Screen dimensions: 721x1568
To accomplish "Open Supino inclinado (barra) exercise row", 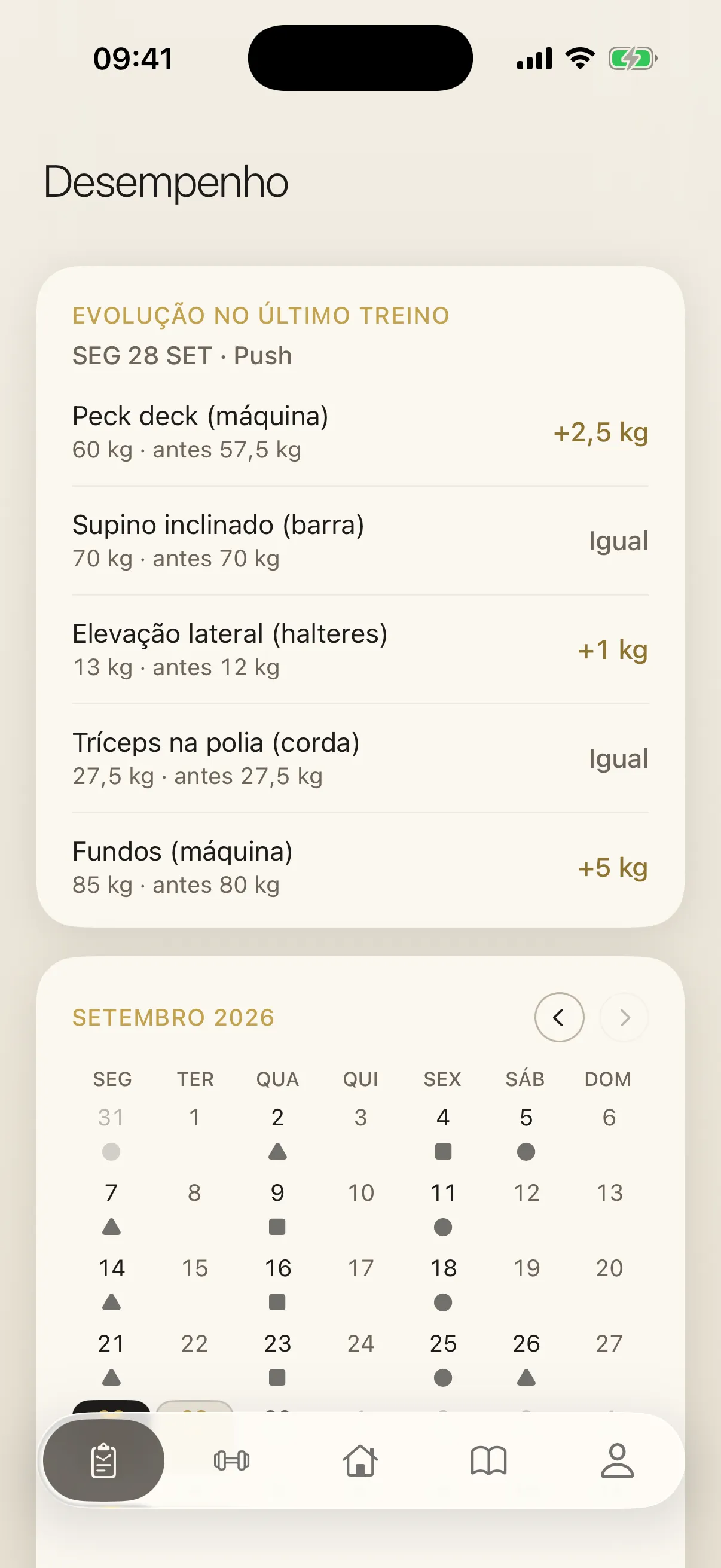I will click(x=360, y=541).
